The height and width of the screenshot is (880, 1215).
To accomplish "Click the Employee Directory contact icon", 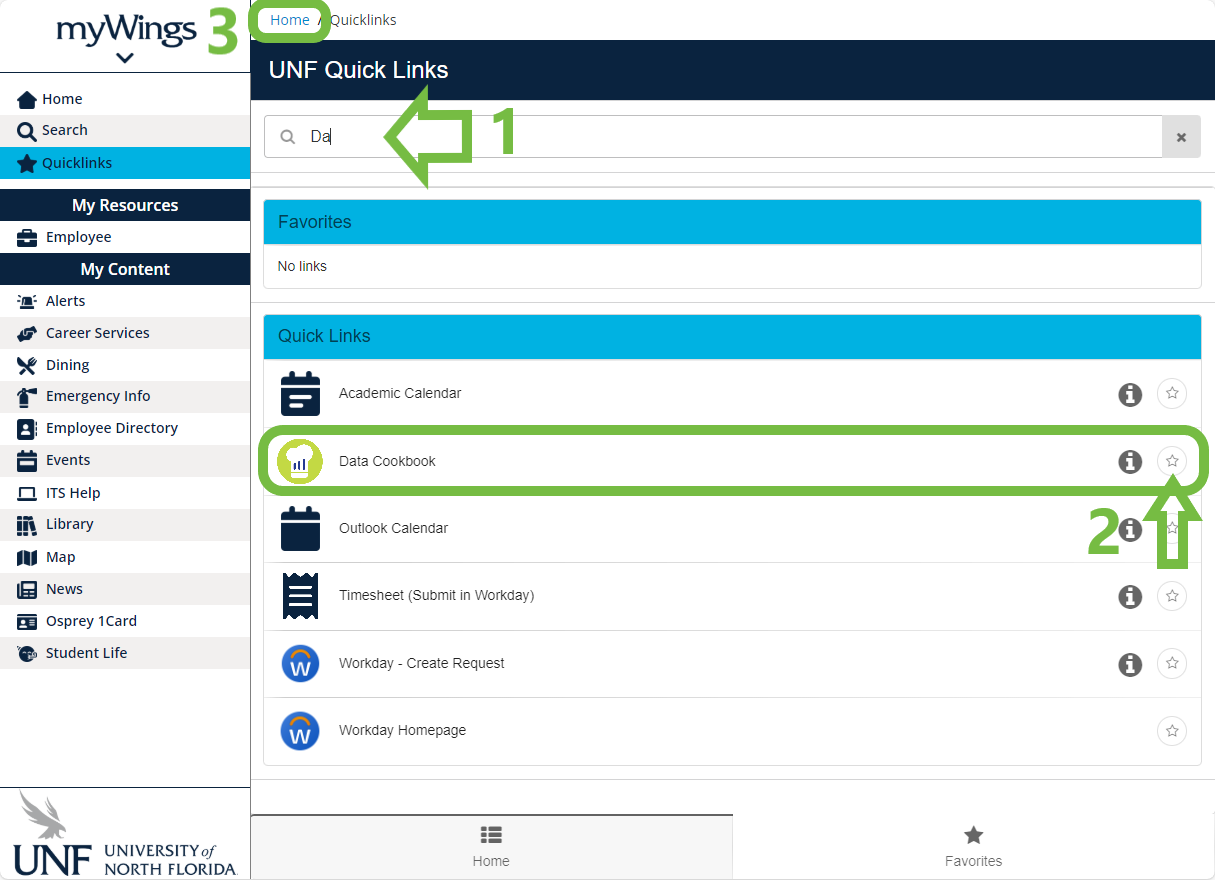I will pyautogui.click(x=27, y=428).
